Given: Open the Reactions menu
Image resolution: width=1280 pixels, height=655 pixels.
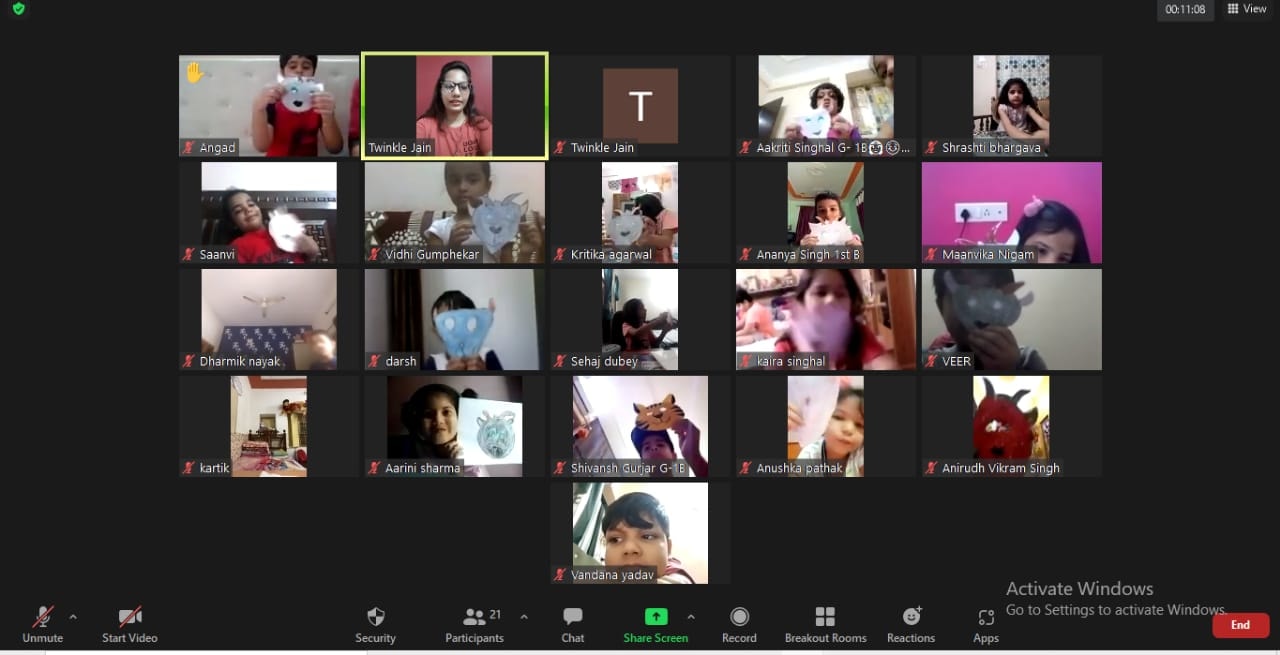Looking at the screenshot, I should pos(911,624).
